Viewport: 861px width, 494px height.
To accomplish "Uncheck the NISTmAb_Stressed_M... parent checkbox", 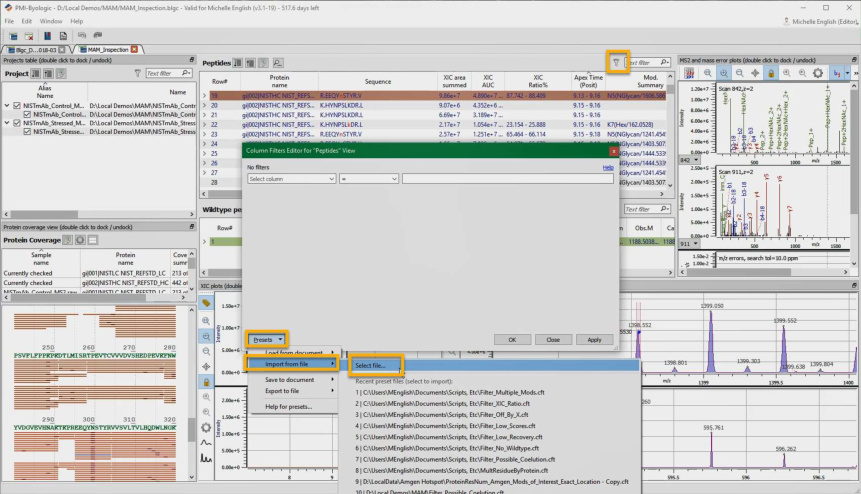I will (x=17, y=123).
